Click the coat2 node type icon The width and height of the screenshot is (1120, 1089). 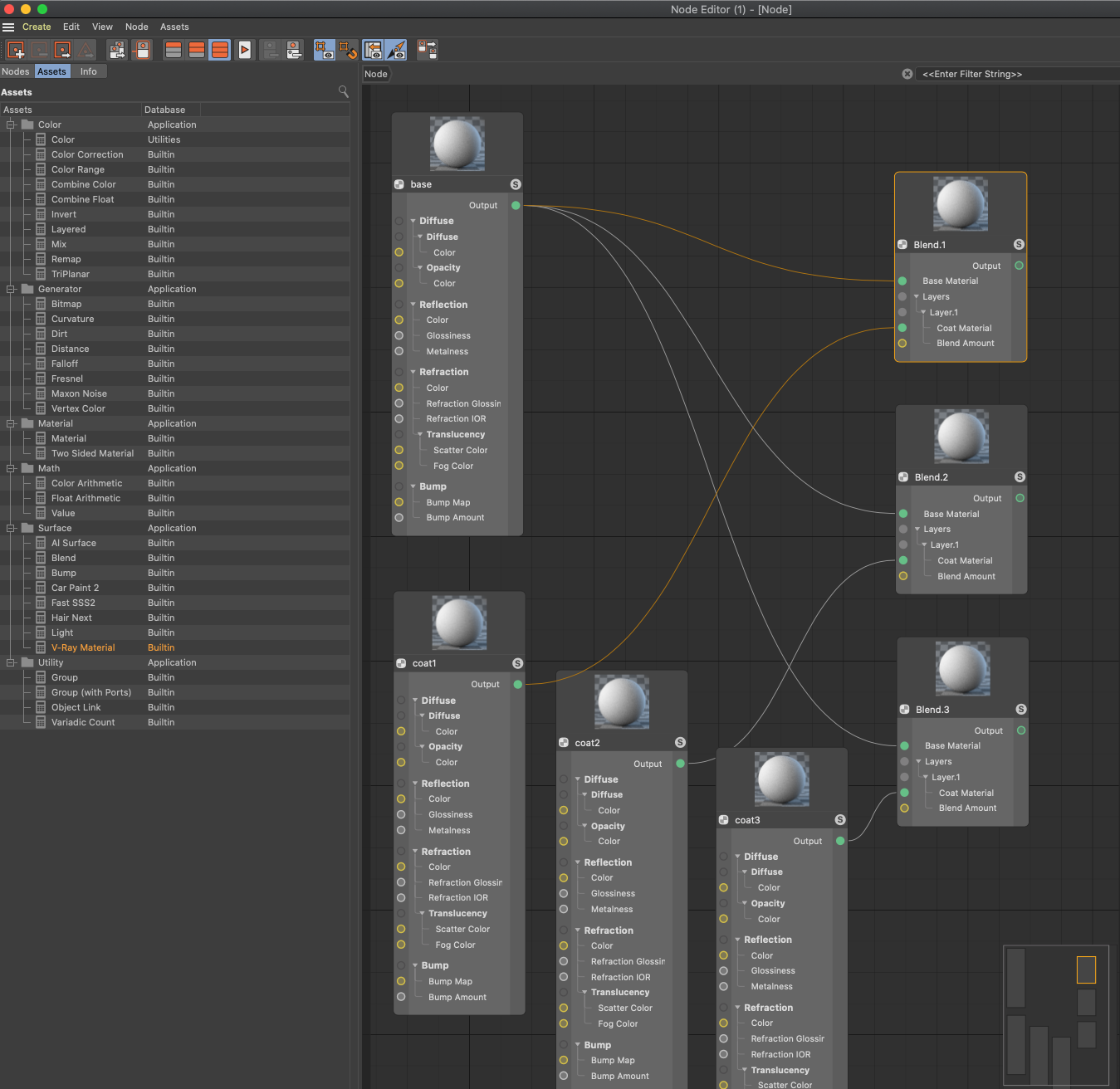tap(564, 743)
